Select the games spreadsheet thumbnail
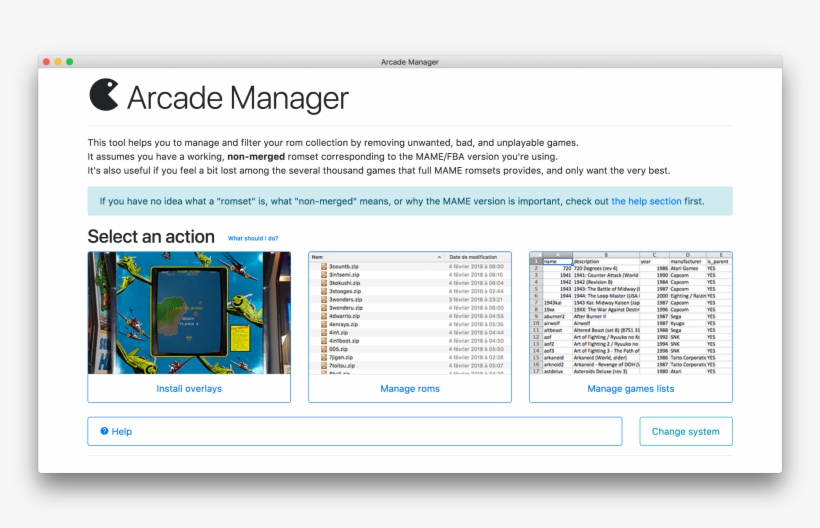This screenshot has height=528, width=820. [631, 313]
